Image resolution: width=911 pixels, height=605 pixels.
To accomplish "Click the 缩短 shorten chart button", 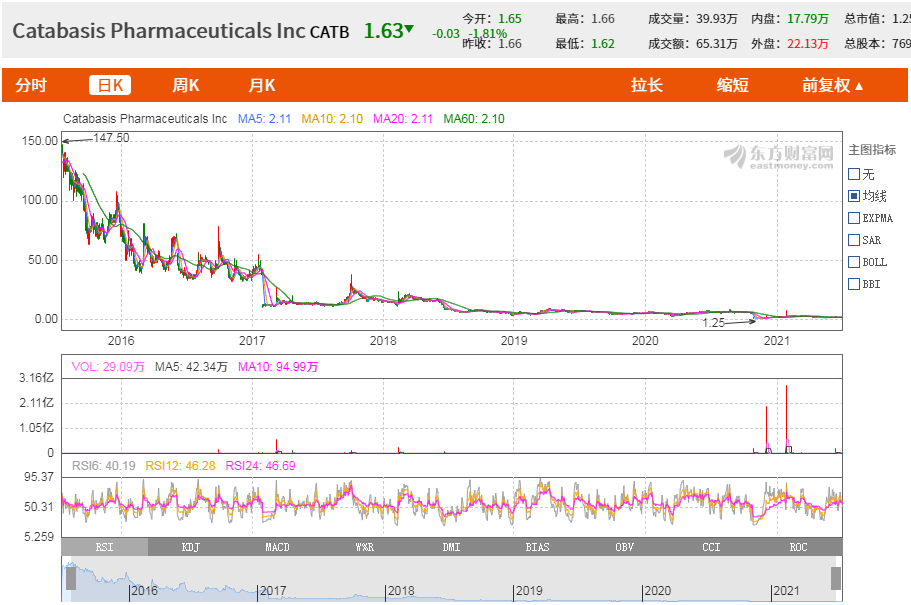I will (x=732, y=85).
